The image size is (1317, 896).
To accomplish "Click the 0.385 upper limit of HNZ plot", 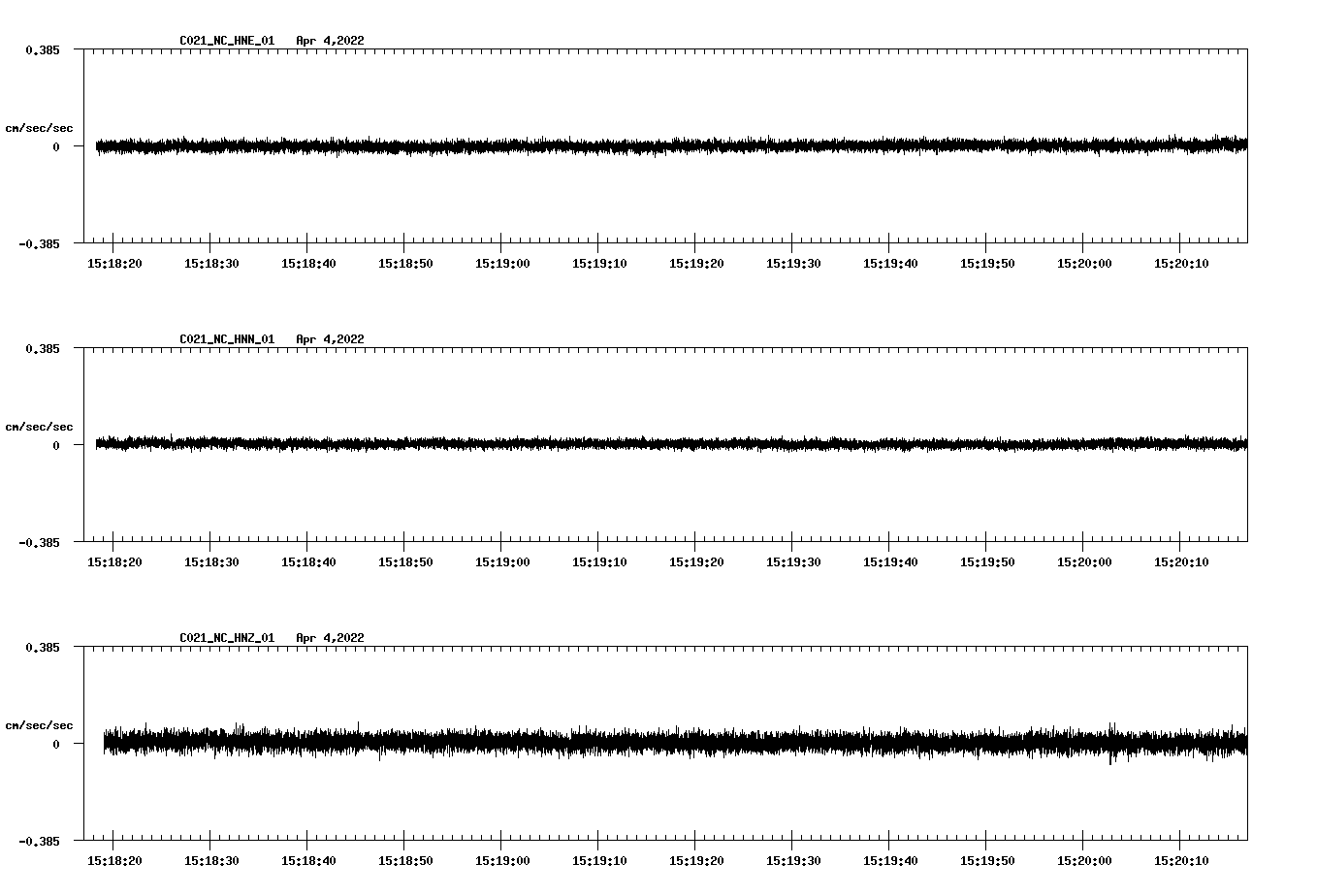I will coord(43,647).
